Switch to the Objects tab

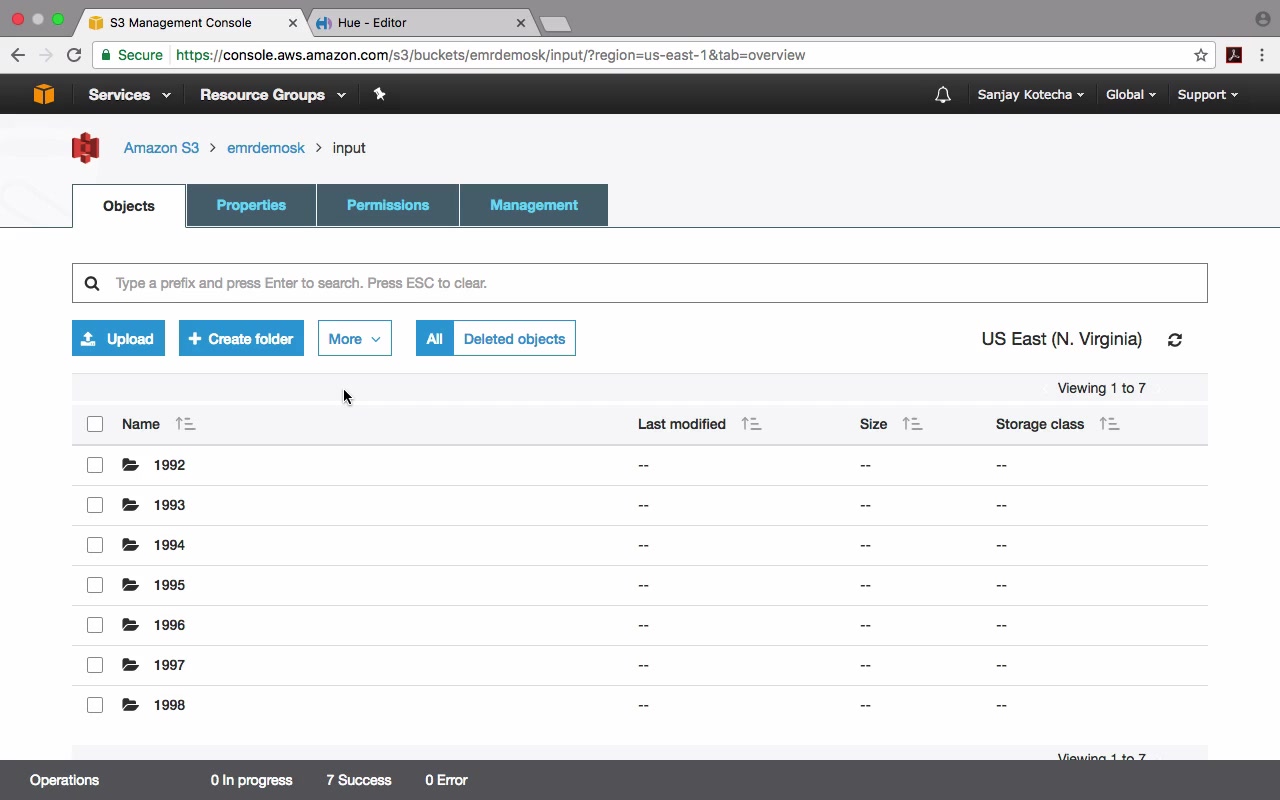coord(129,206)
